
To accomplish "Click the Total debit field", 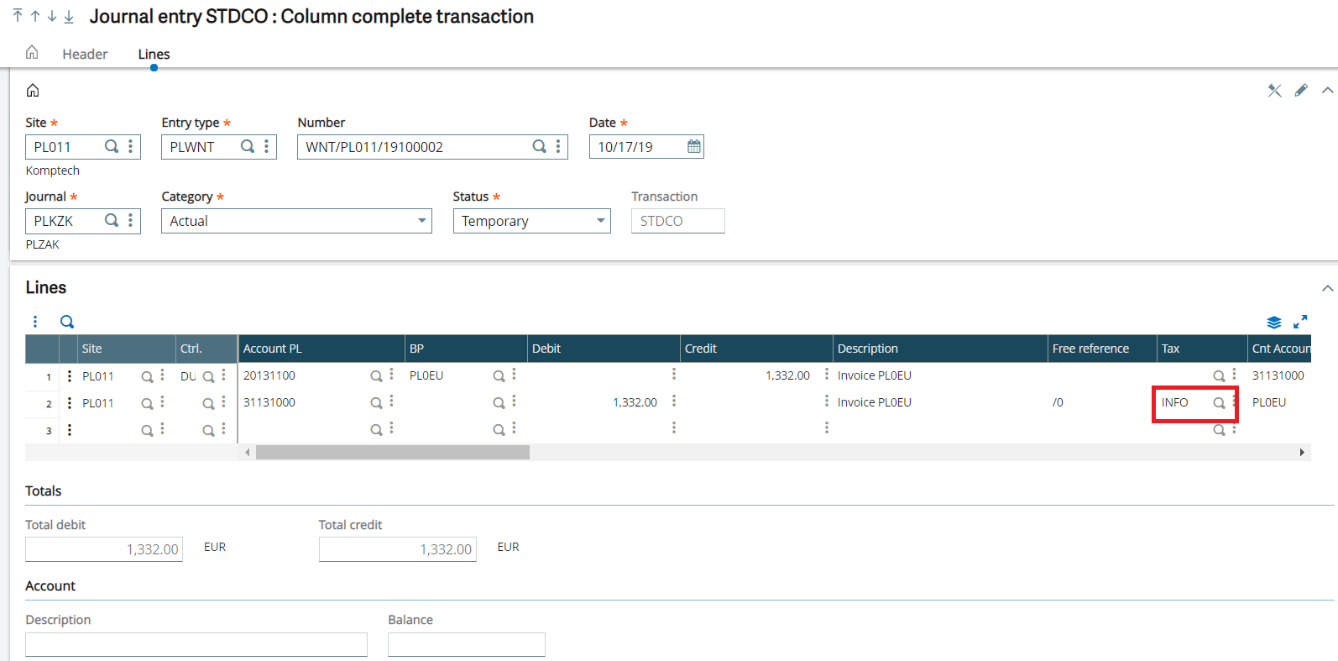I will coord(104,549).
